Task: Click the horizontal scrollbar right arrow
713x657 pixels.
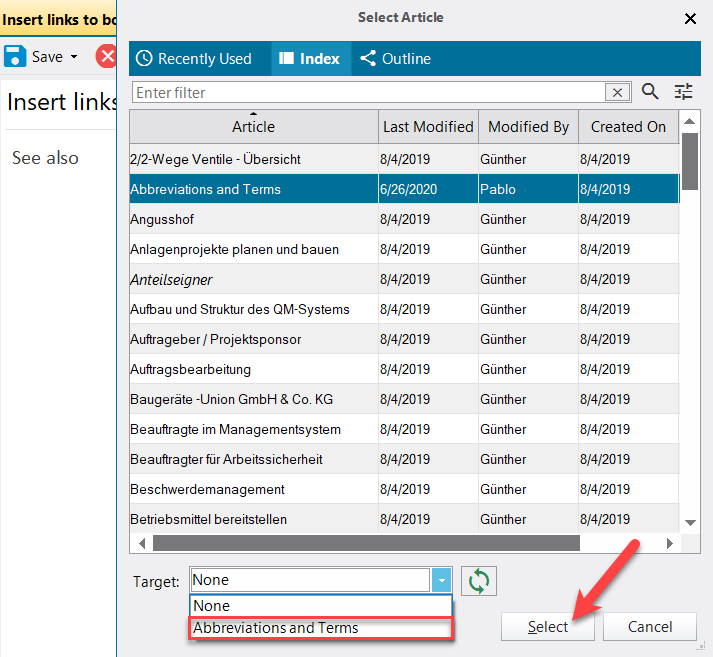Action: click(670, 543)
